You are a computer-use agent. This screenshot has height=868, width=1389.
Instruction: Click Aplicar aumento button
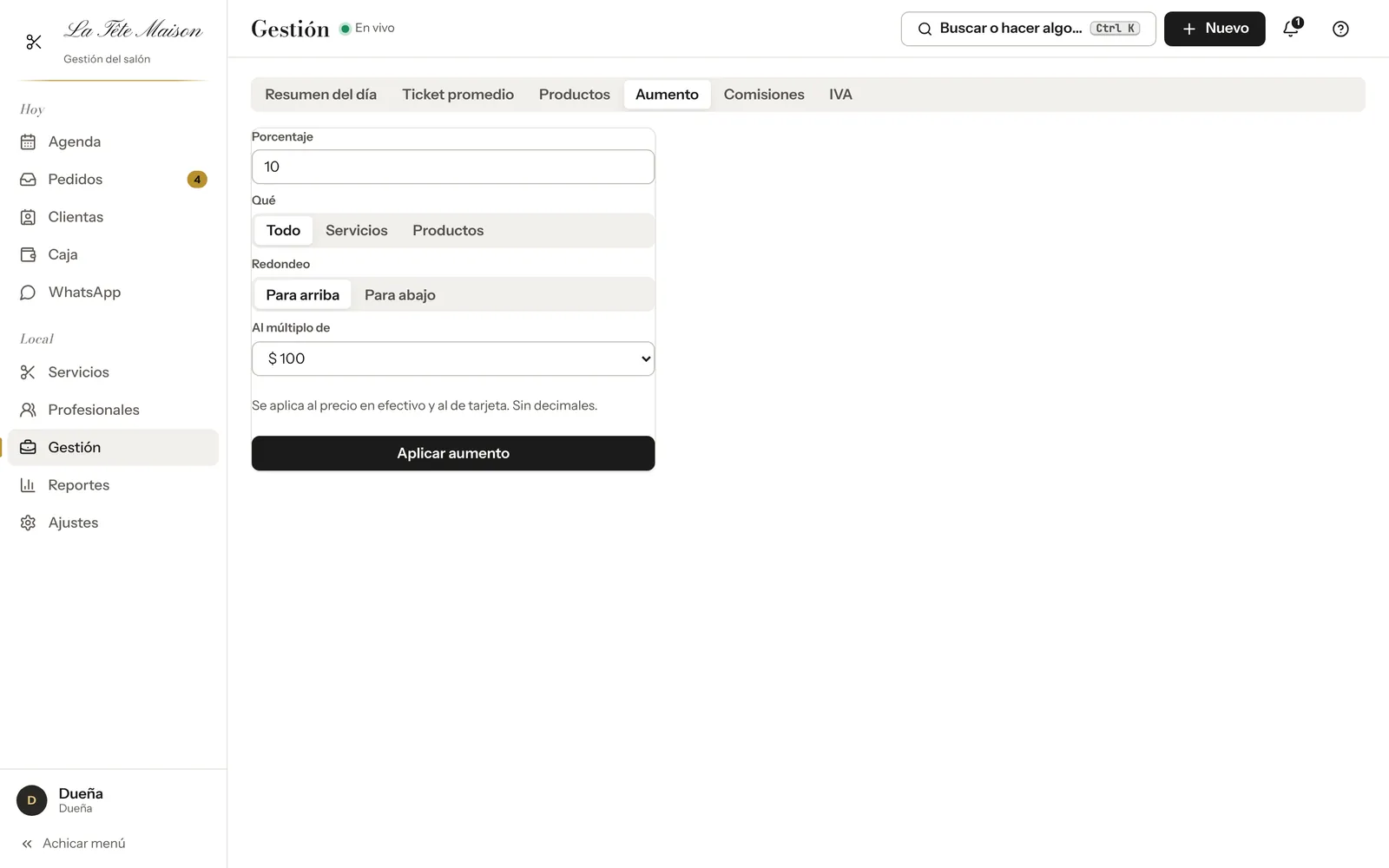pyautogui.click(x=453, y=453)
